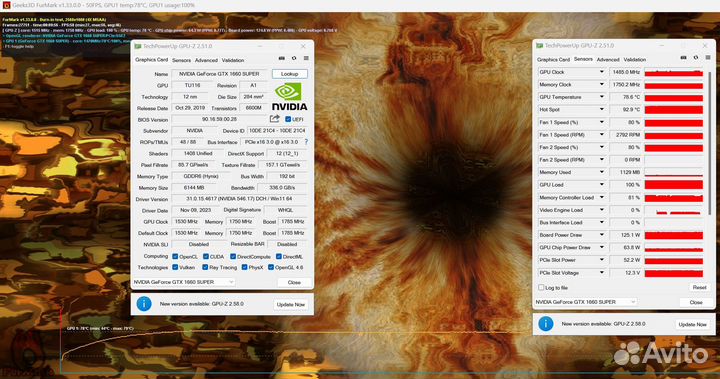Open the Fan 1 Speed (RPM) dropdown

602,135
